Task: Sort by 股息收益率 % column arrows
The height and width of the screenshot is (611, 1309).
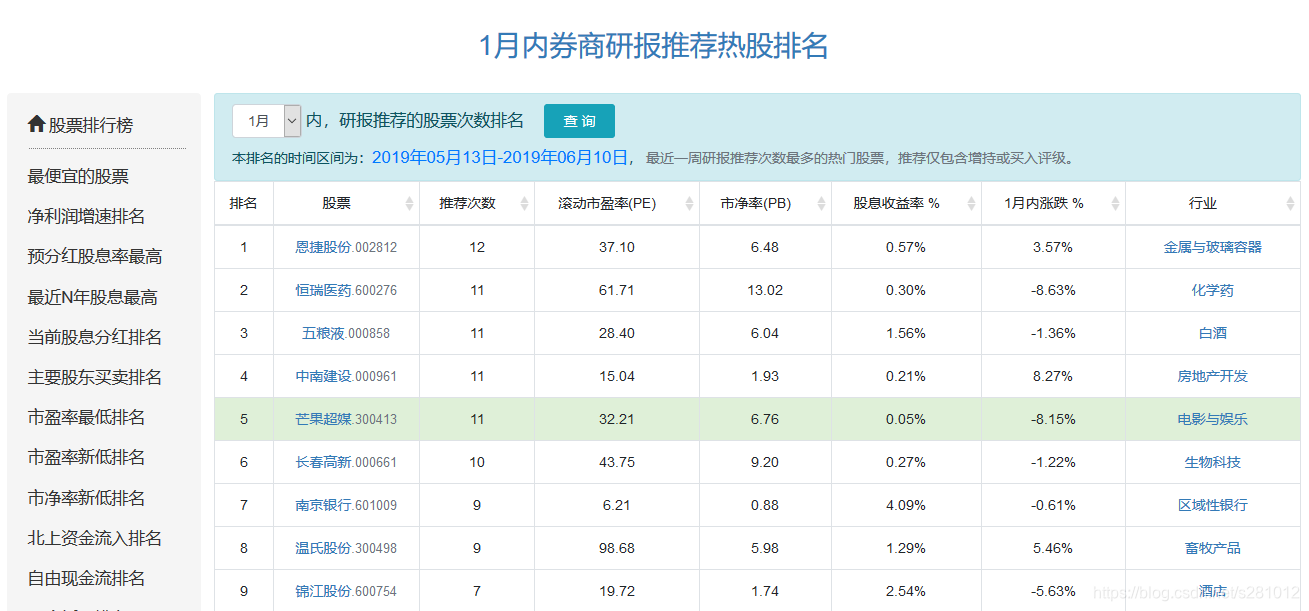Action: click(x=971, y=203)
